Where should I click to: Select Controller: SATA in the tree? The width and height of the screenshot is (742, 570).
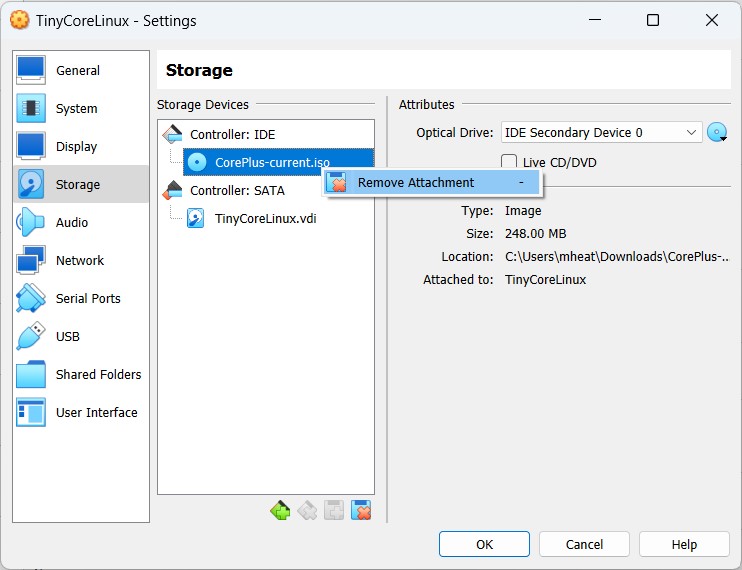point(237,191)
